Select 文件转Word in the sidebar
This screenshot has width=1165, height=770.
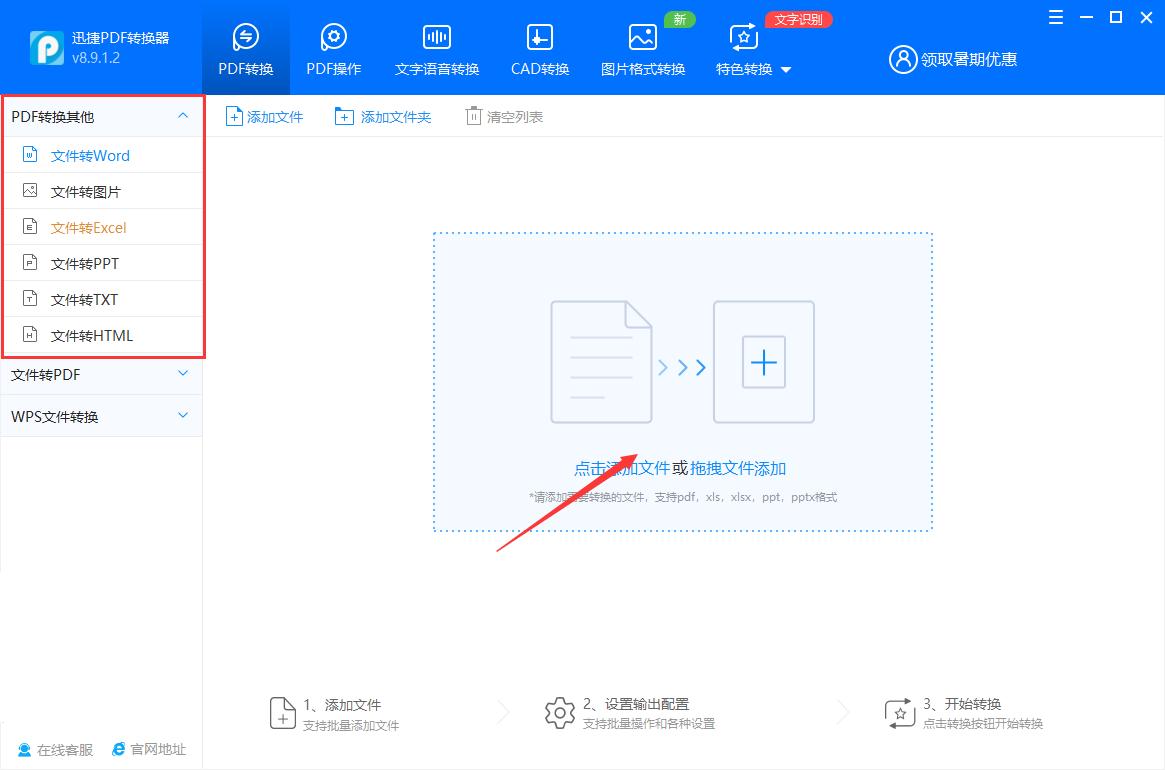point(90,155)
